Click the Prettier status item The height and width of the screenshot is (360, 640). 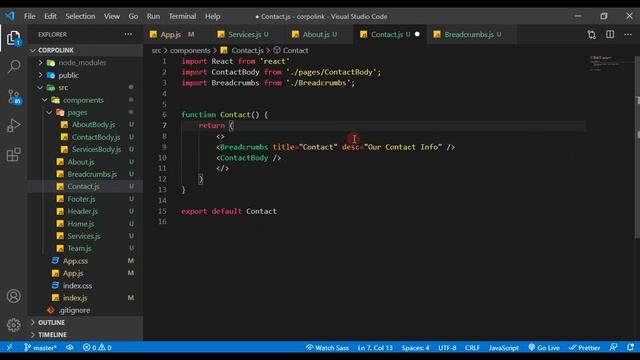tap(584, 348)
